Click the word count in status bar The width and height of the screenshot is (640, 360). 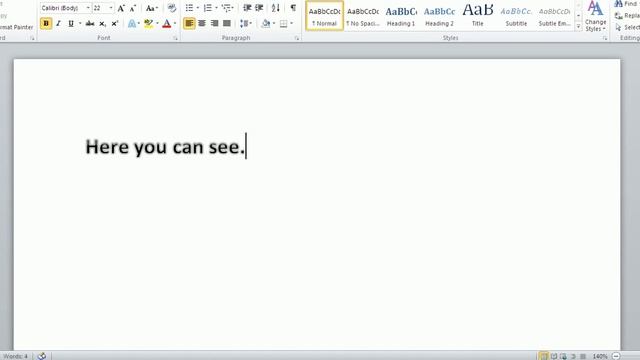pyautogui.click(x=16, y=356)
